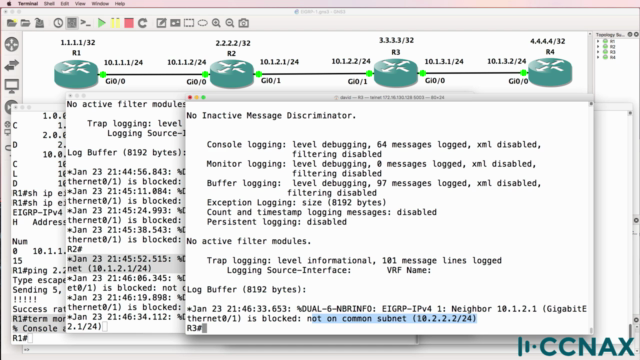The width and height of the screenshot is (640, 360).
Task: Open the Terminal application menu
Action: (28, 4)
